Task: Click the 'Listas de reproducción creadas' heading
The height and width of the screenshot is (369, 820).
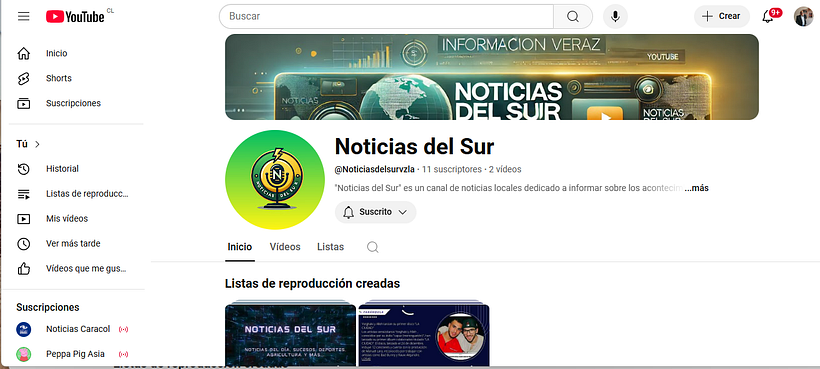Action: [312, 284]
